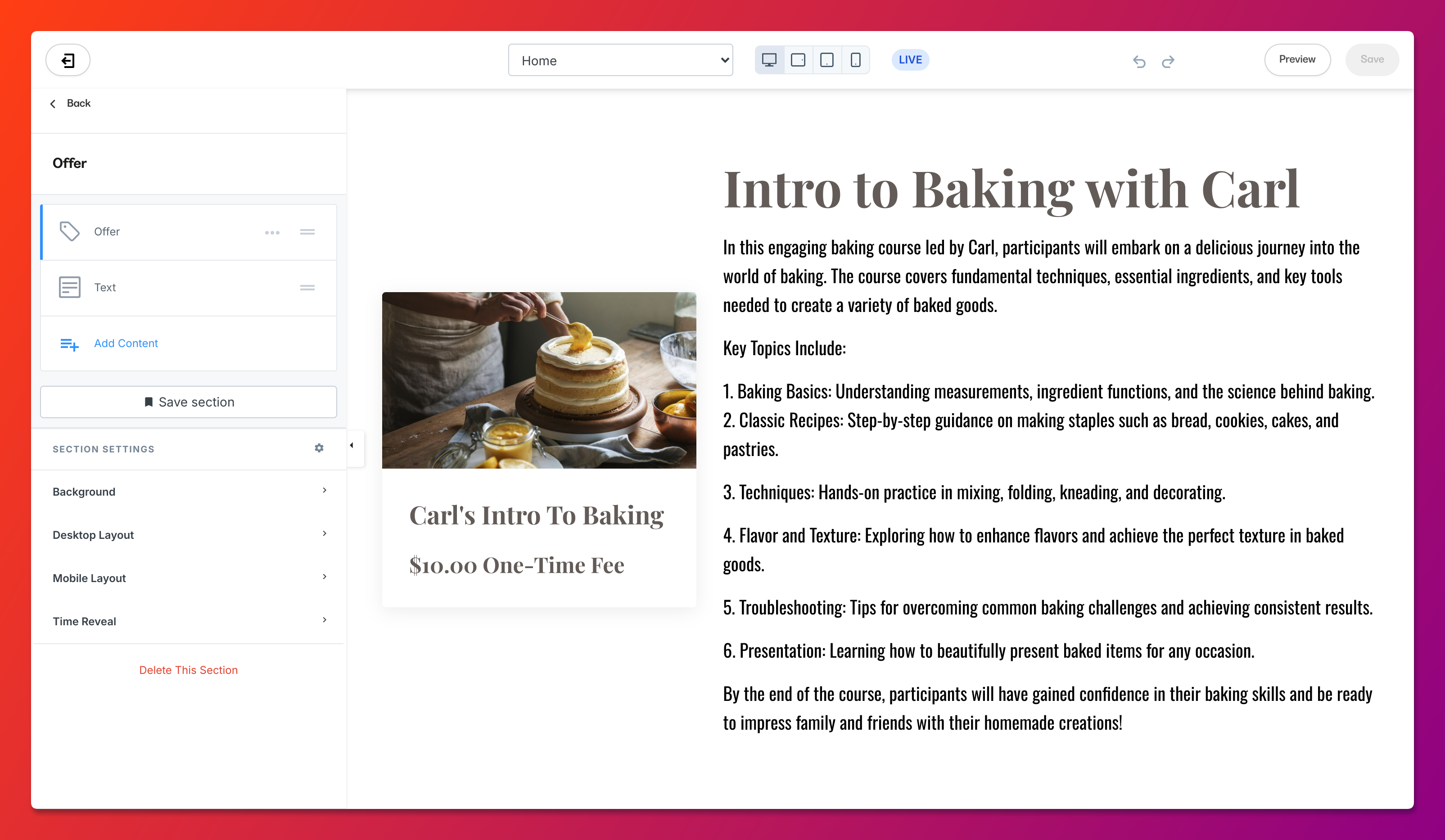This screenshot has width=1445, height=840.
Task: Click the SECTION SETTINGS header label
Action: pos(103,449)
